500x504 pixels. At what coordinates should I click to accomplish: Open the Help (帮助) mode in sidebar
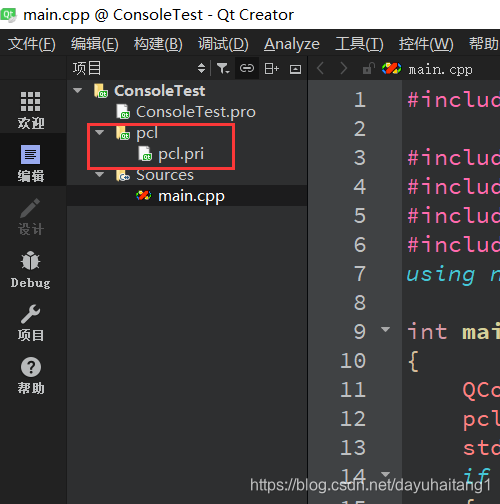pos(31,376)
